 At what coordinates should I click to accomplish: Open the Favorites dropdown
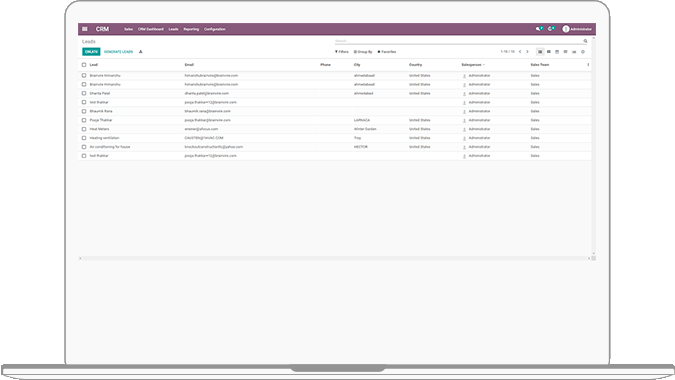coord(387,52)
